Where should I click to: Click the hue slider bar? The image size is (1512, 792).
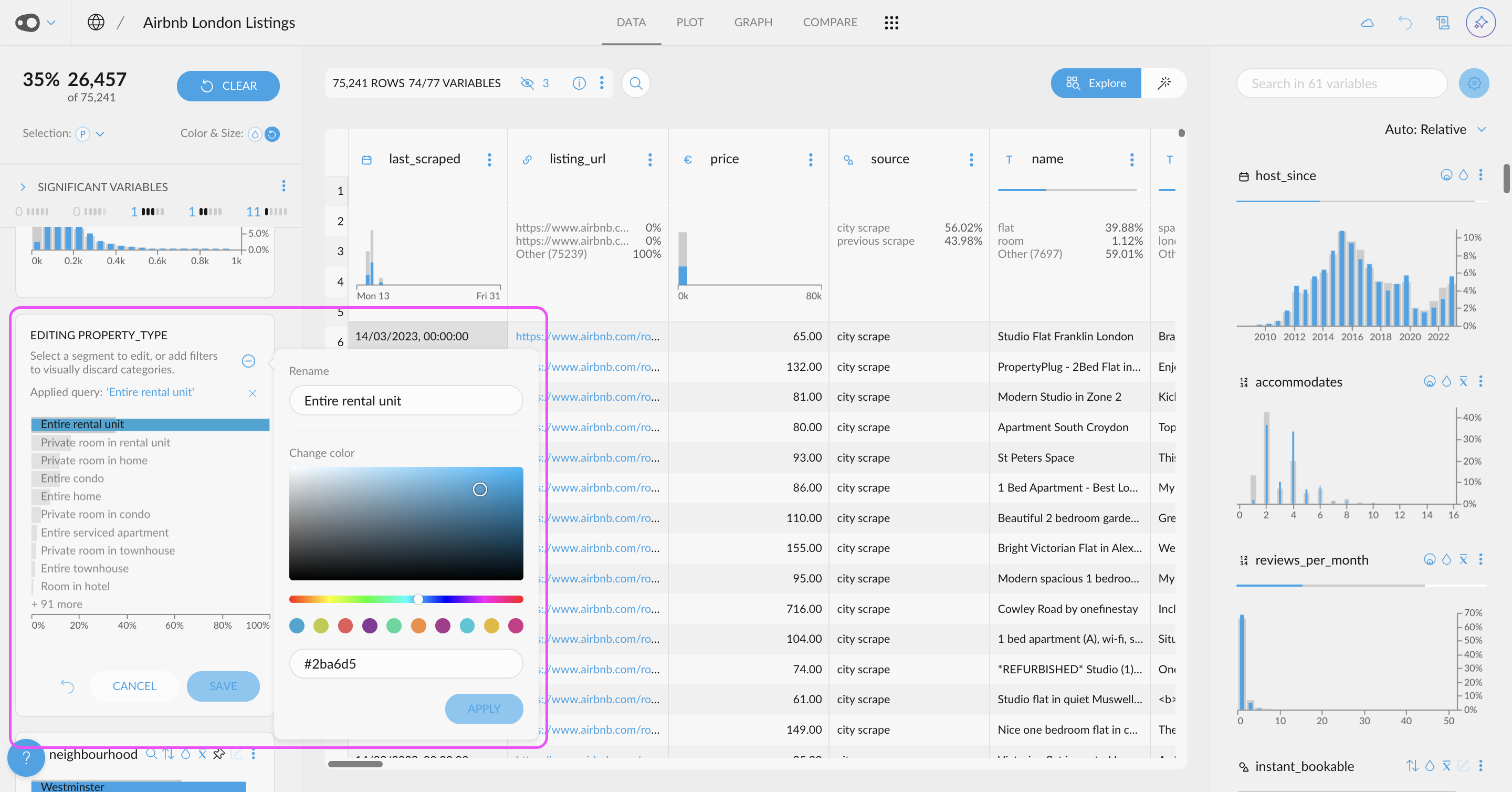point(406,599)
